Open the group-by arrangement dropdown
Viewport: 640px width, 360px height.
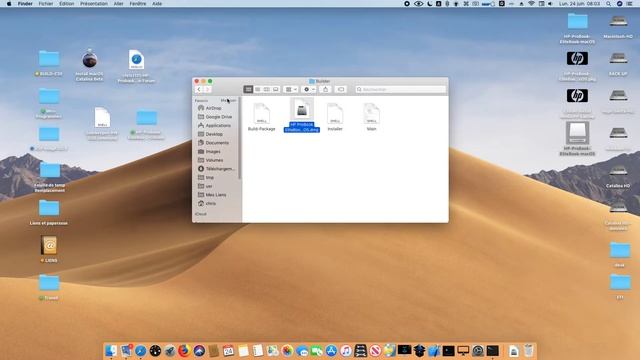point(291,89)
